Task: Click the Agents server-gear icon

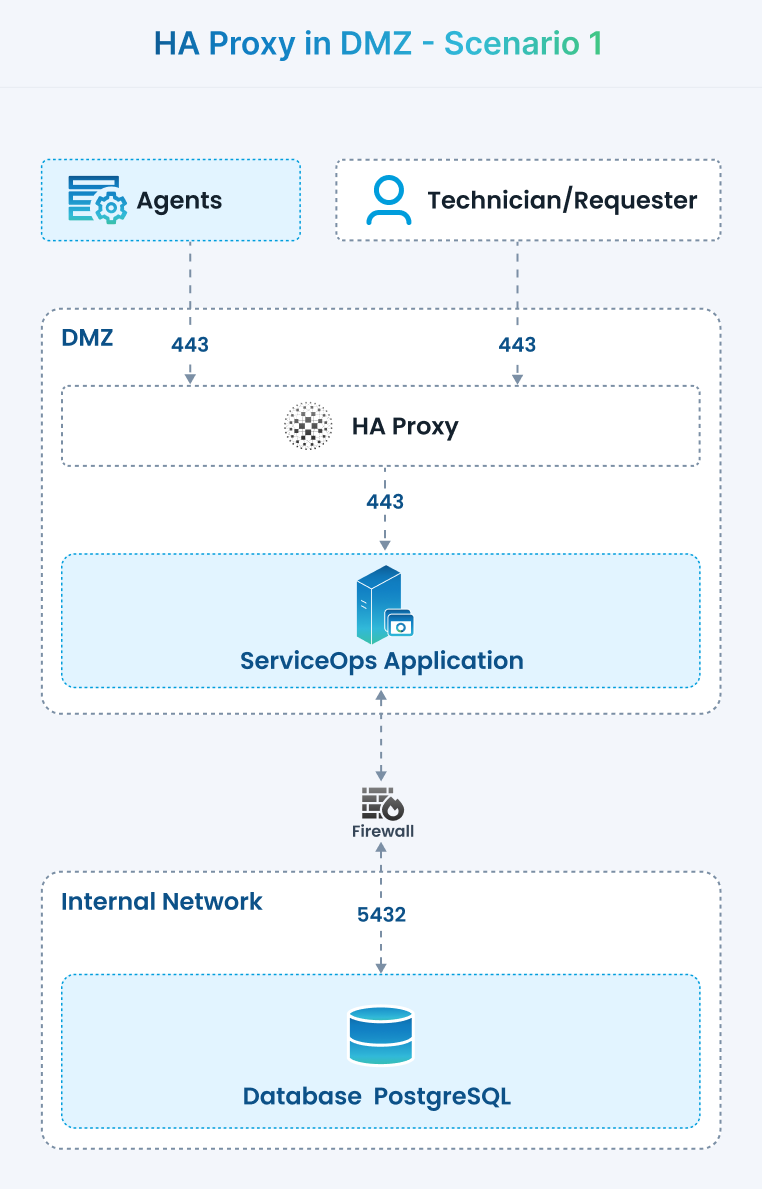Action: tap(97, 200)
